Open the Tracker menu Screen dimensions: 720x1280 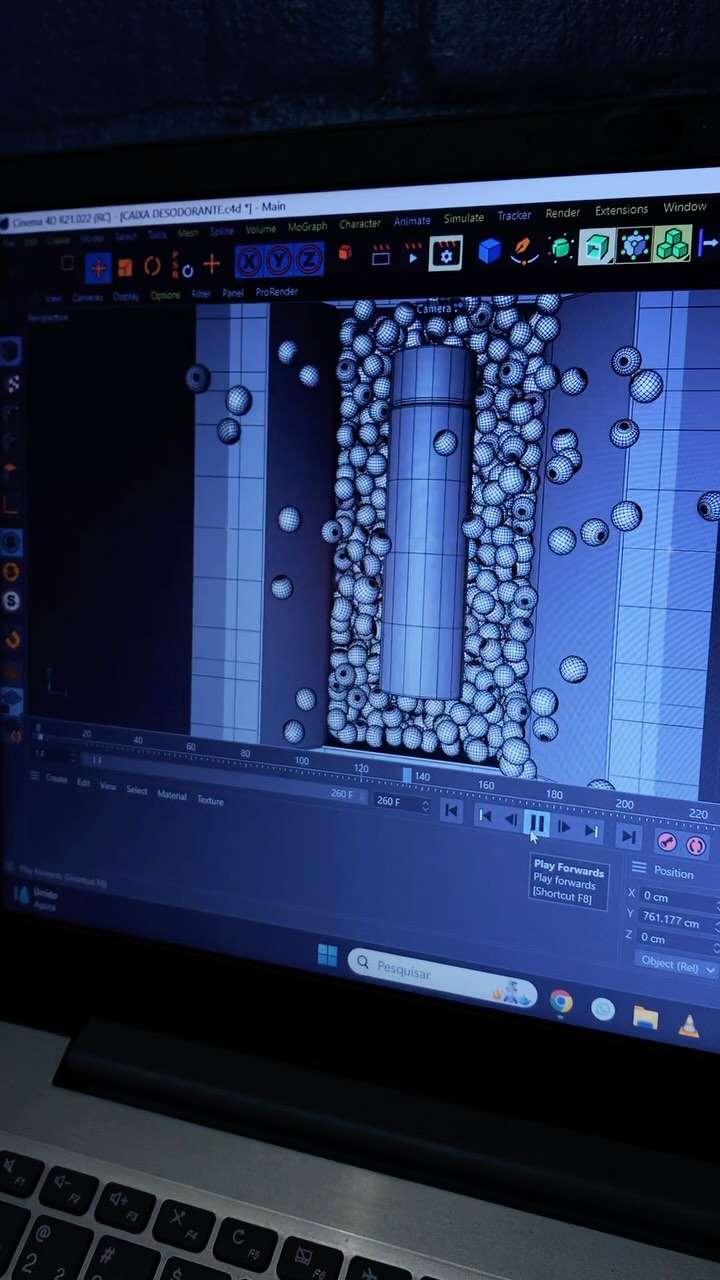tap(514, 216)
